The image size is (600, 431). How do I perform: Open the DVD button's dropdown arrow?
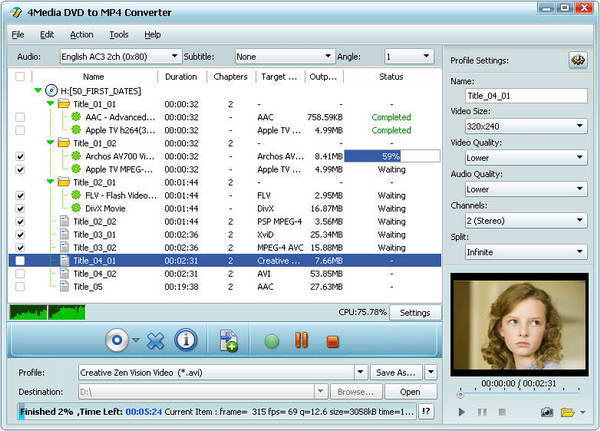135,340
